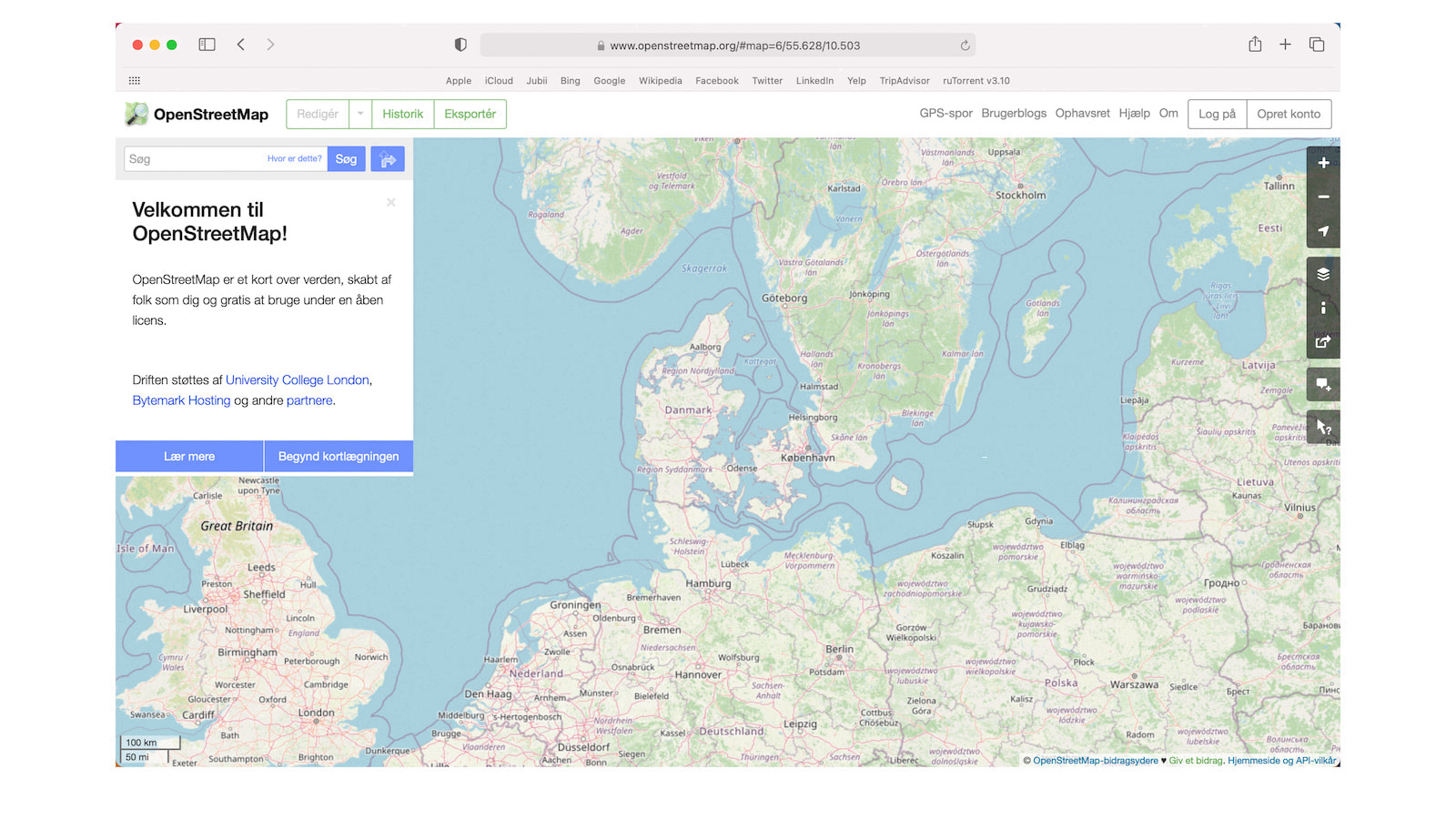The width and height of the screenshot is (1456, 819).
Task: Open the route directions tool
Action: tap(387, 158)
